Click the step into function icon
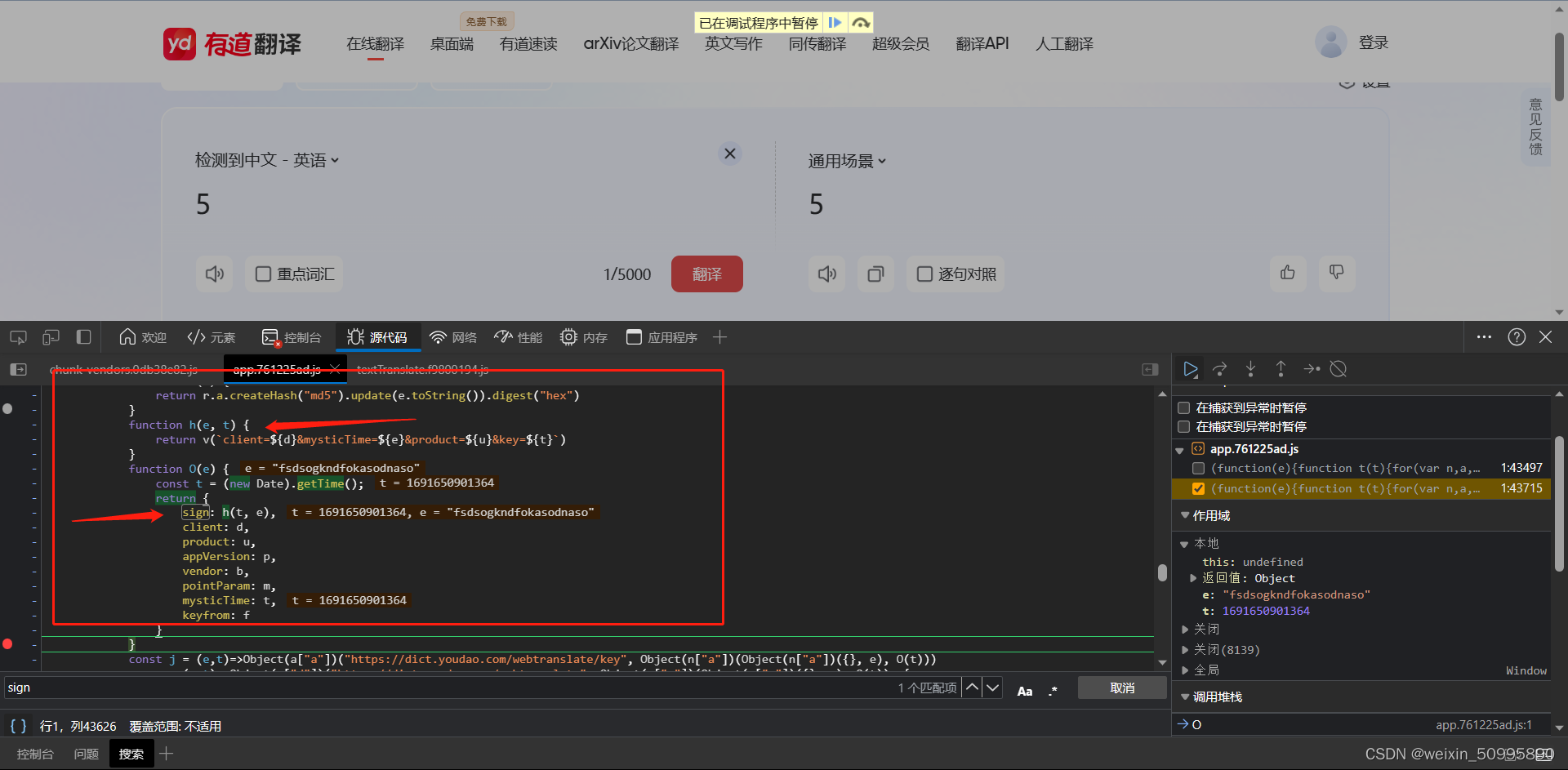Screen dimensions: 1568x770 tap(1250, 369)
